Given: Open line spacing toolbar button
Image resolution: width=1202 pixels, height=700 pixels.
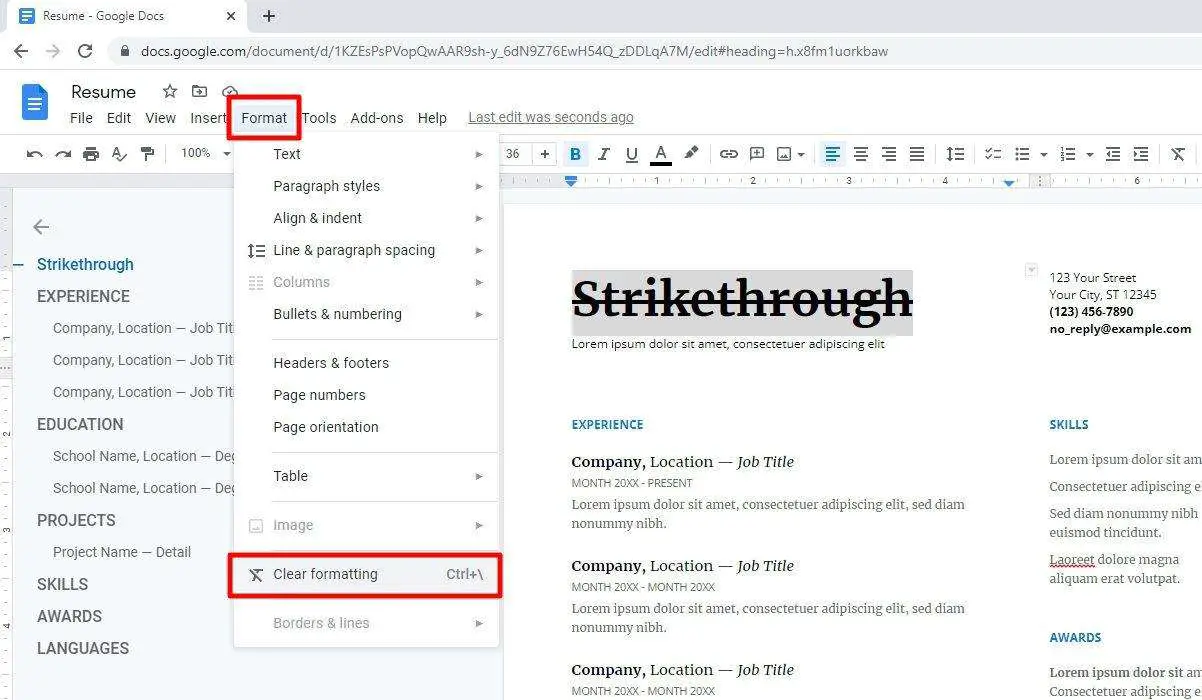Looking at the screenshot, I should 955,154.
